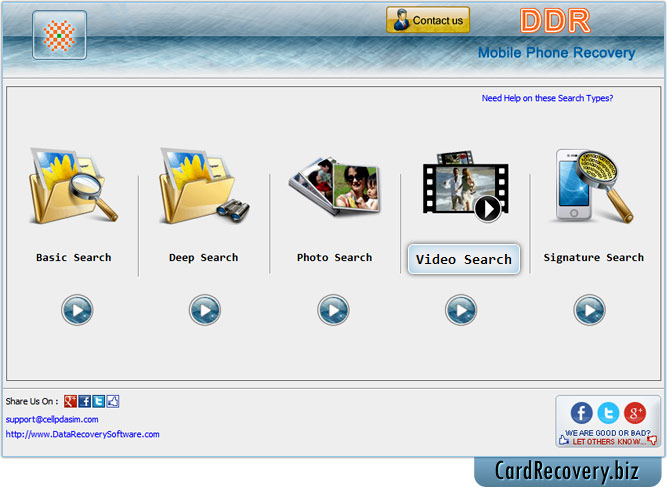The height and width of the screenshot is (487, 667).
Task: Click the Photo Search photo stack icon
Action: [334, 185]
